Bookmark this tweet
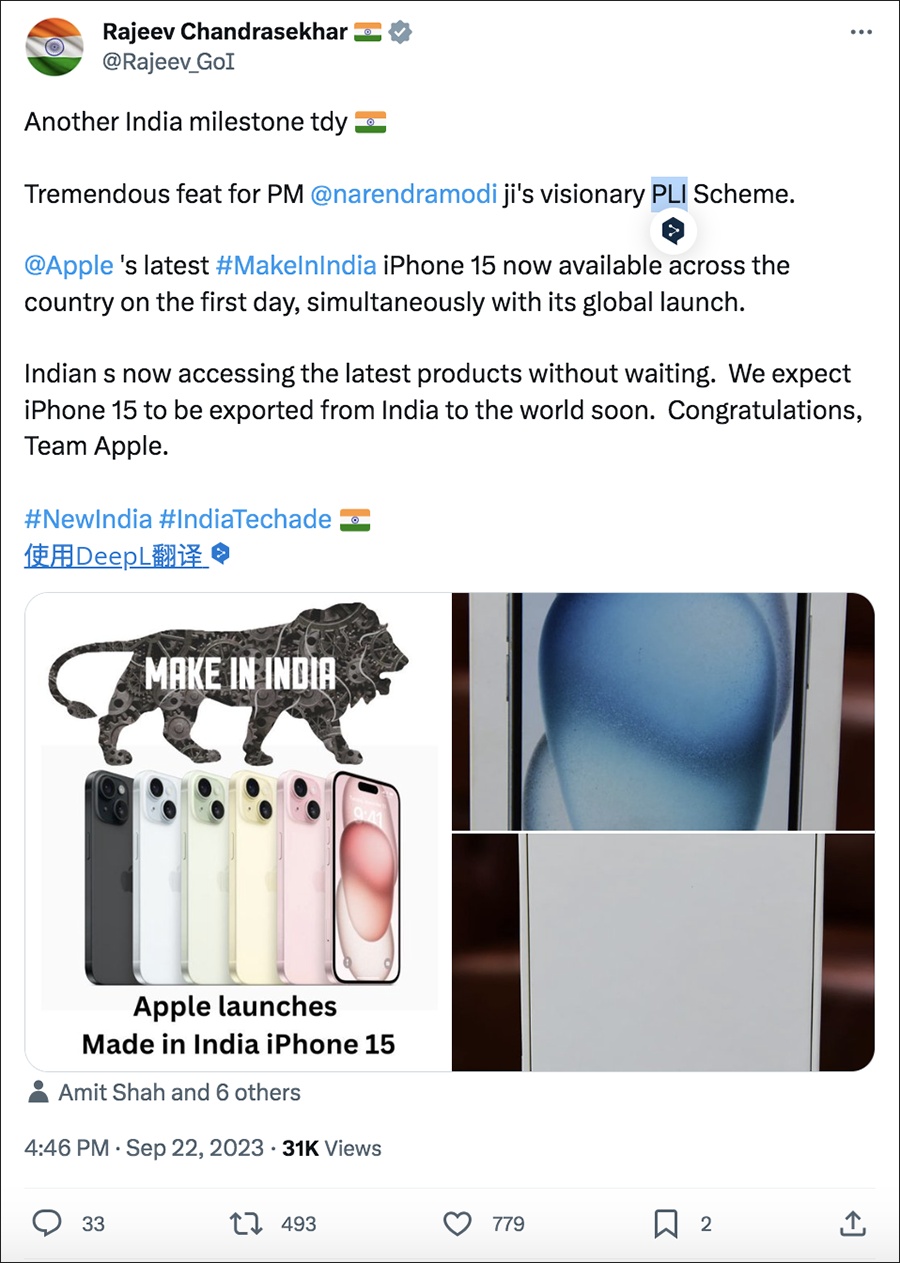The height and width of the screenshot is (1263, 900). coord(665,1223)
